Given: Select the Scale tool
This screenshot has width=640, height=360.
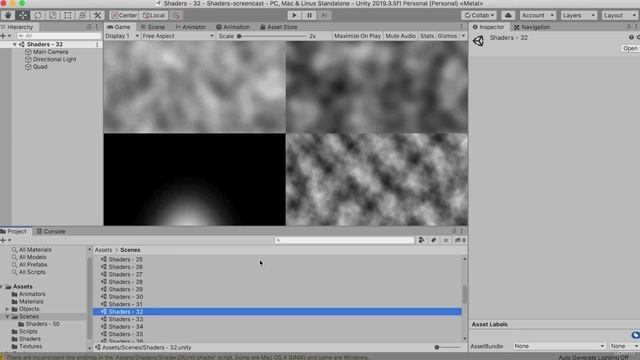Looking at the screenshot, I should (x=53, y=15).
